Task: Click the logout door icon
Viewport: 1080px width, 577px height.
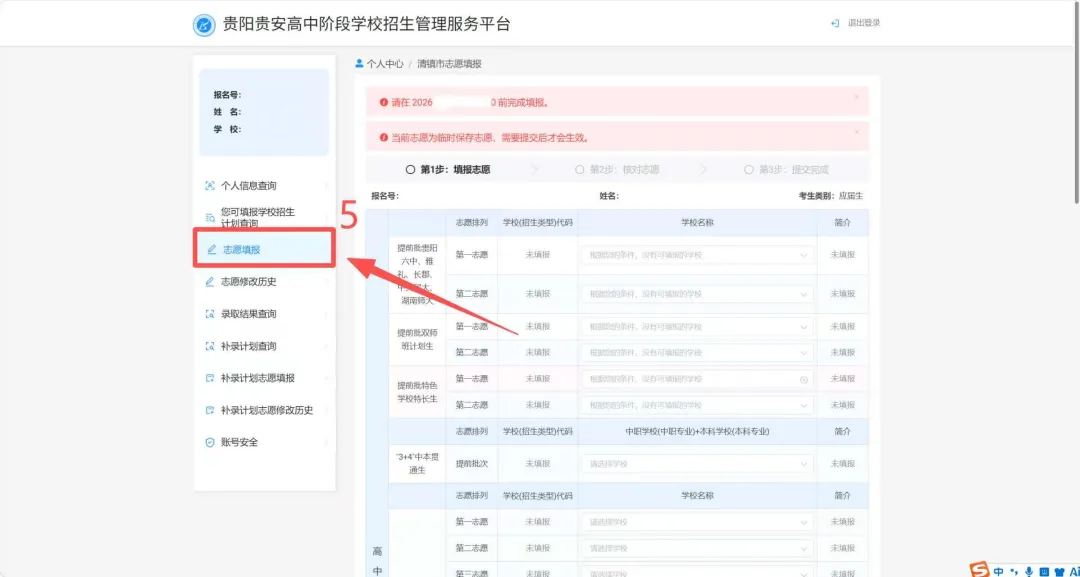Action: click(x=835, y=23)
